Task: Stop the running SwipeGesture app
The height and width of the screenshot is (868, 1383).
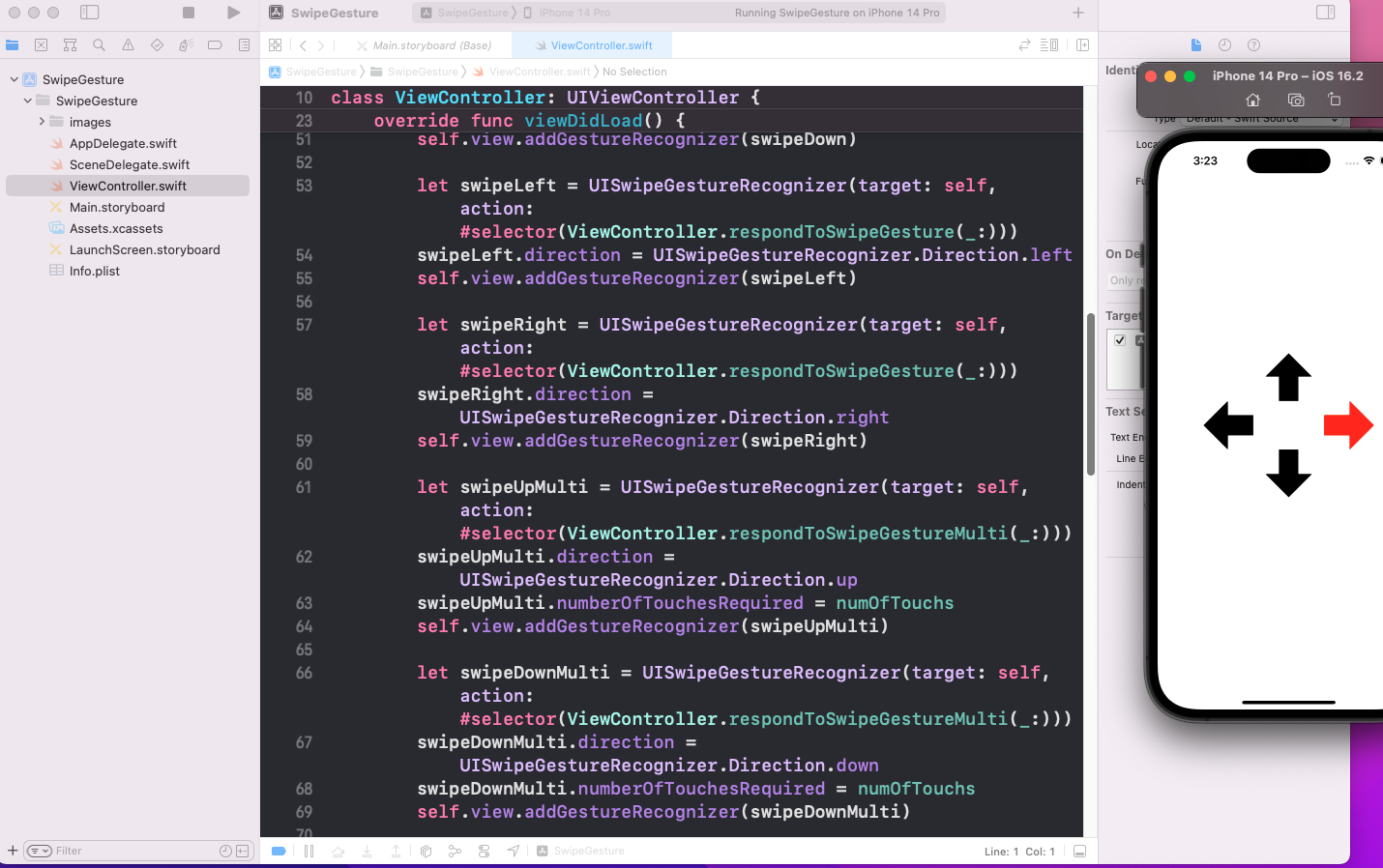Action: tap(189, 13)
